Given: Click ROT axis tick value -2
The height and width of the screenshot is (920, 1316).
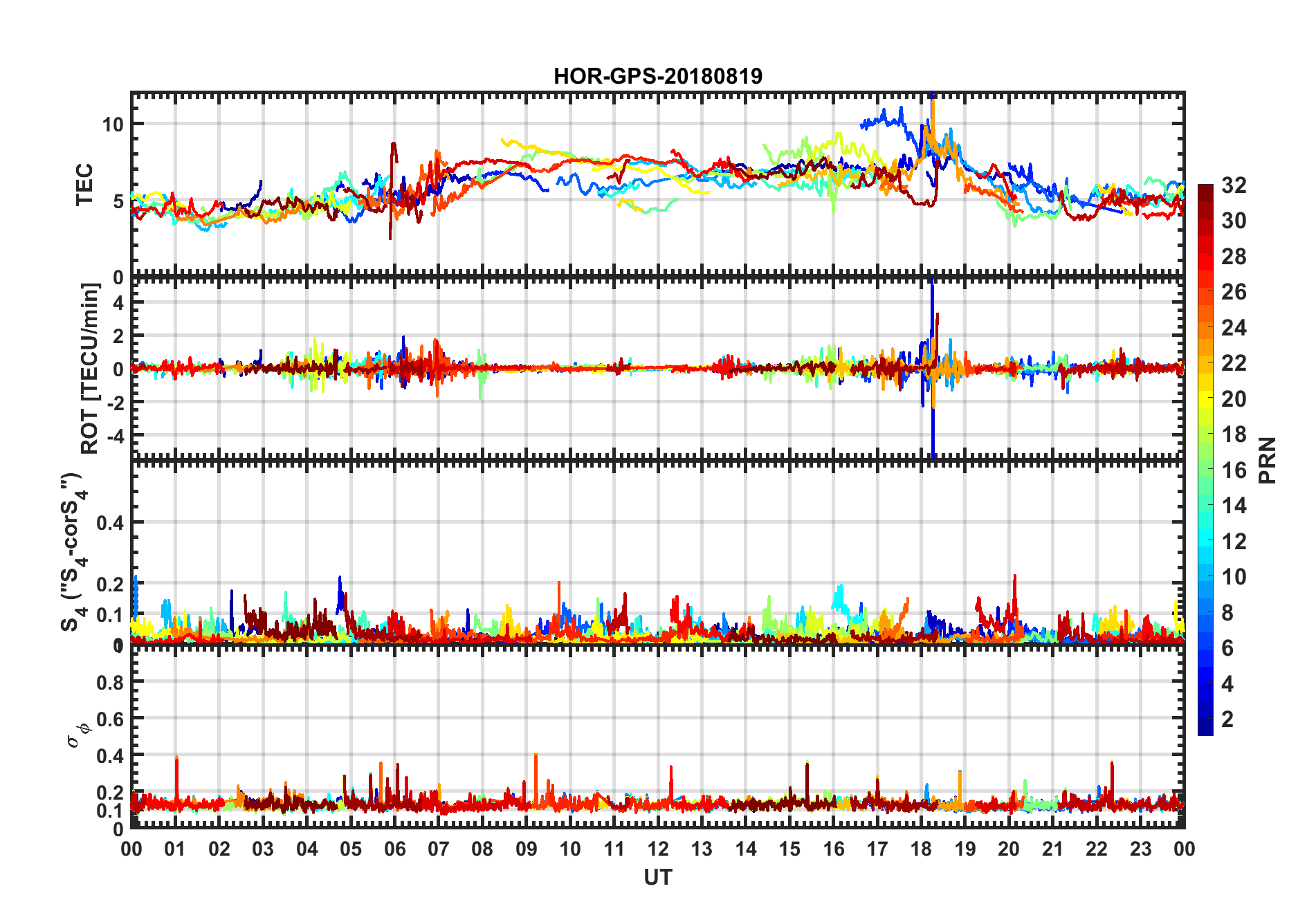Looking at the screenshot, I should click(x=115, y=403).
